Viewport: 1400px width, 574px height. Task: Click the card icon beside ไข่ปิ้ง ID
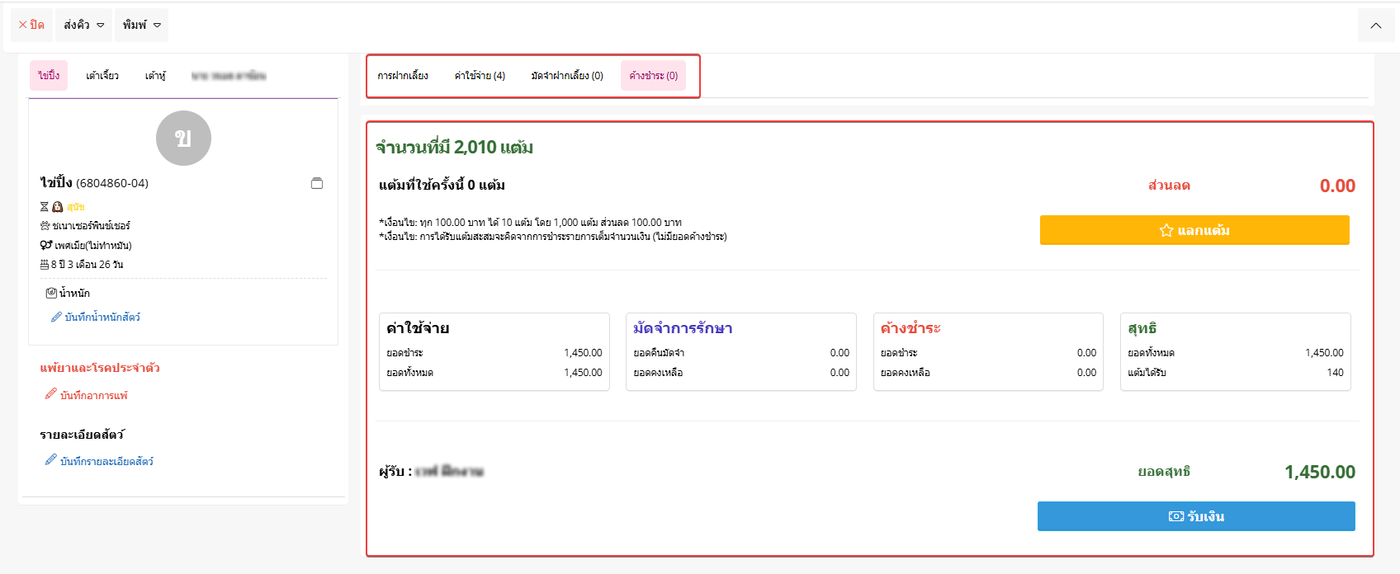tap(317, 183)
